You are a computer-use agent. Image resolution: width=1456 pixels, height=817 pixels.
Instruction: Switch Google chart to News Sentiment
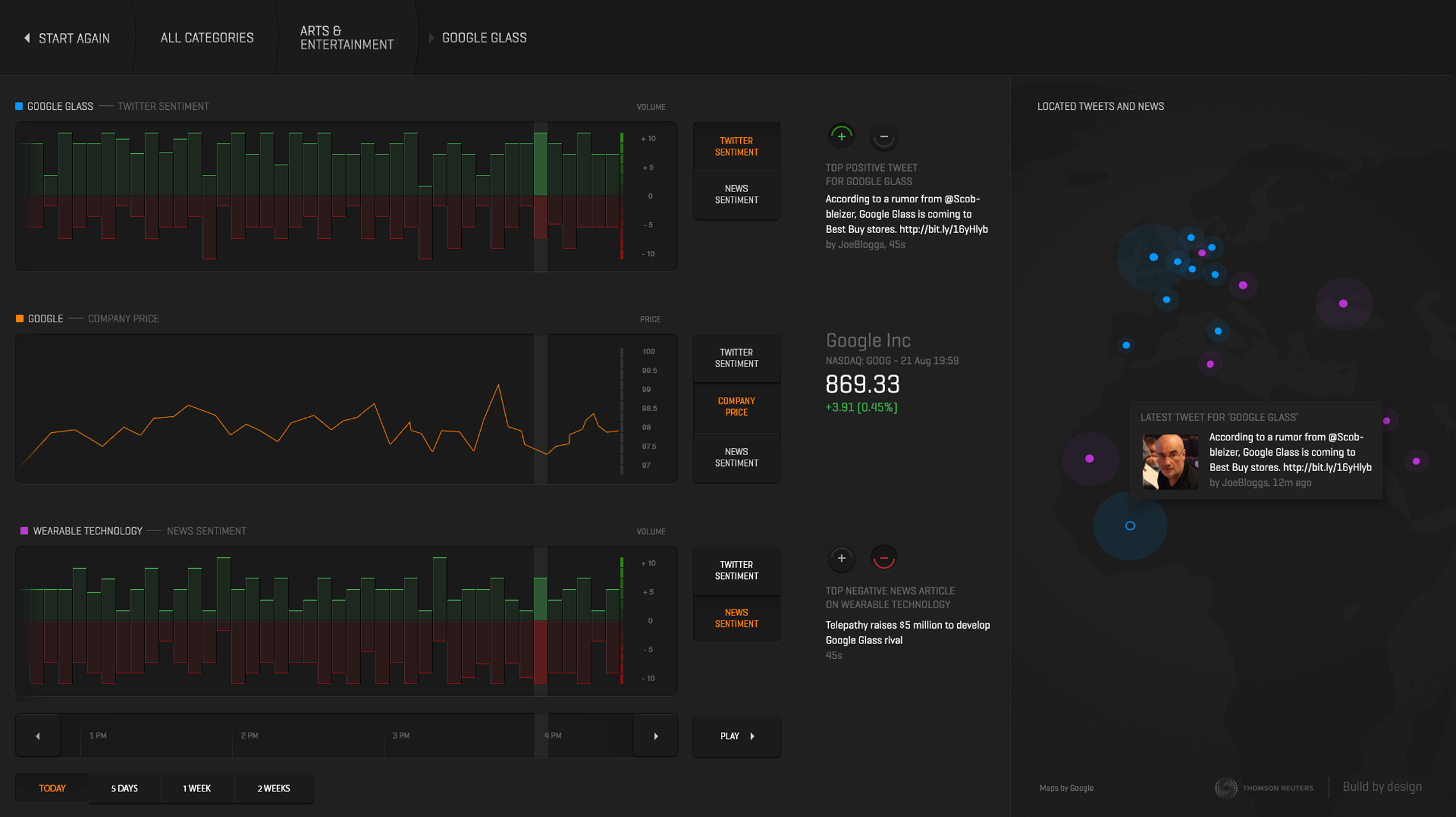736,457
